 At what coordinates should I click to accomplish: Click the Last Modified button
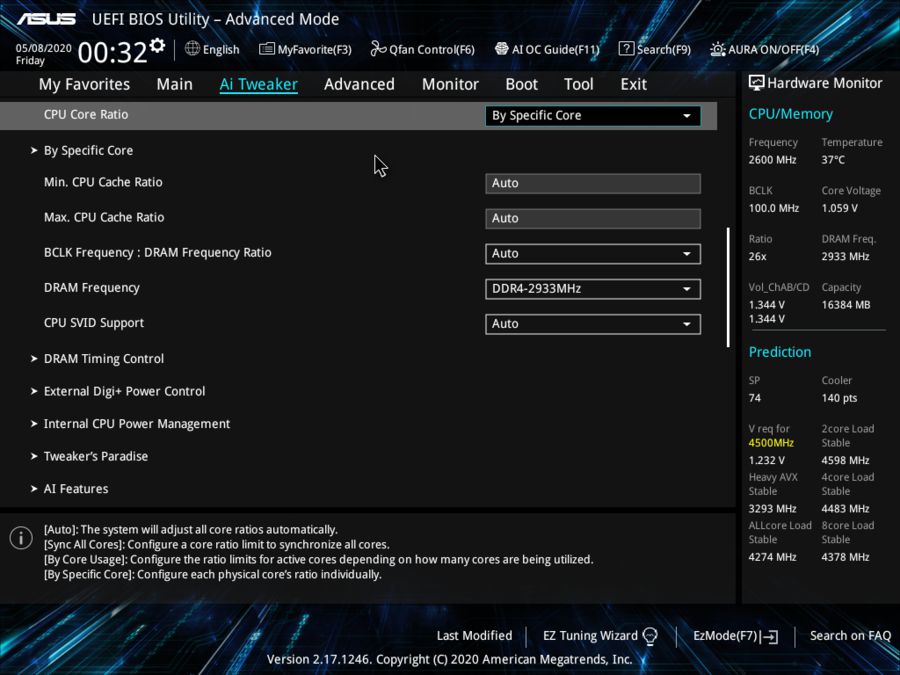[x=474, y=636]
